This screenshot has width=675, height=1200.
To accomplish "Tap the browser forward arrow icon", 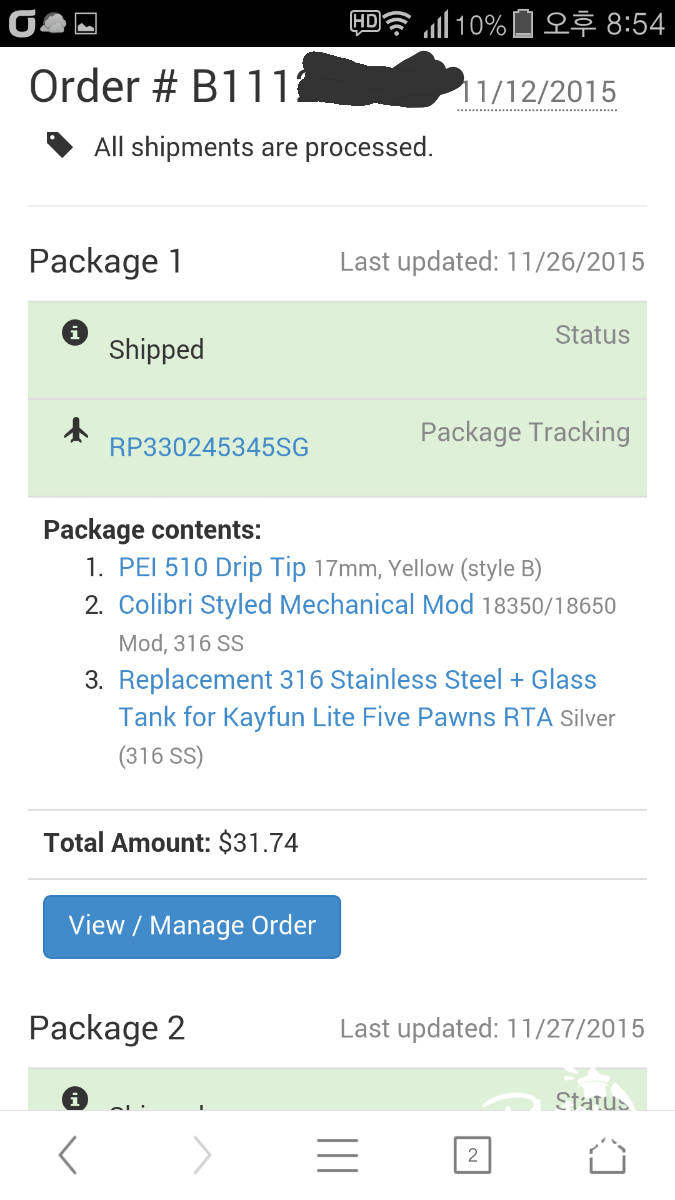I will coord(202,1156).
